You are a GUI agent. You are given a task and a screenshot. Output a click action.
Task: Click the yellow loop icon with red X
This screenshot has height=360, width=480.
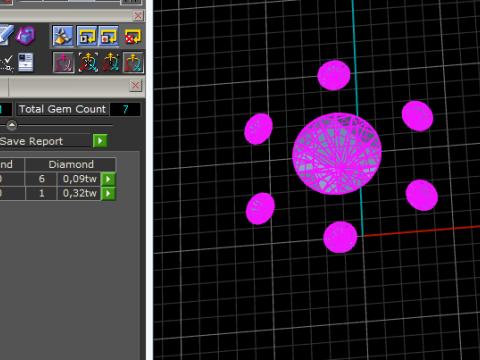click(133, 36)
